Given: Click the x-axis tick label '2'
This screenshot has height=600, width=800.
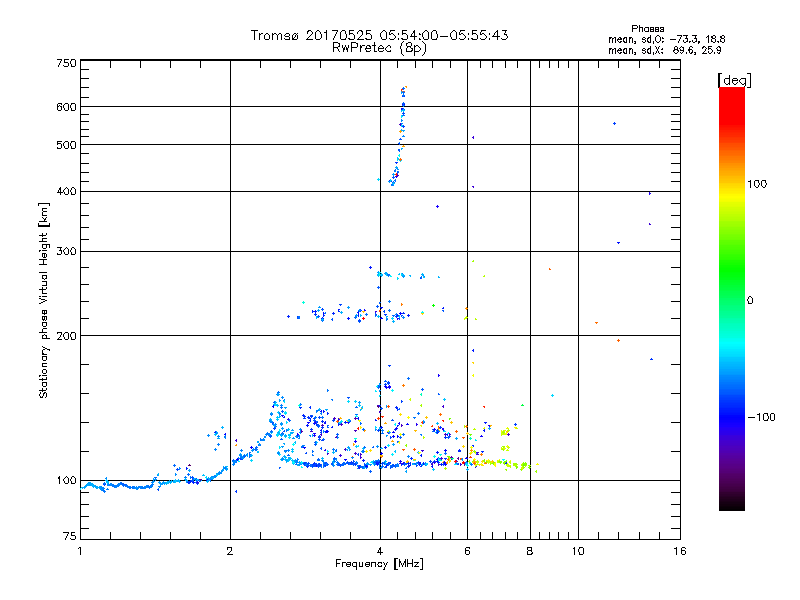Looking at the screenshot, I should [x=230, y=551].
